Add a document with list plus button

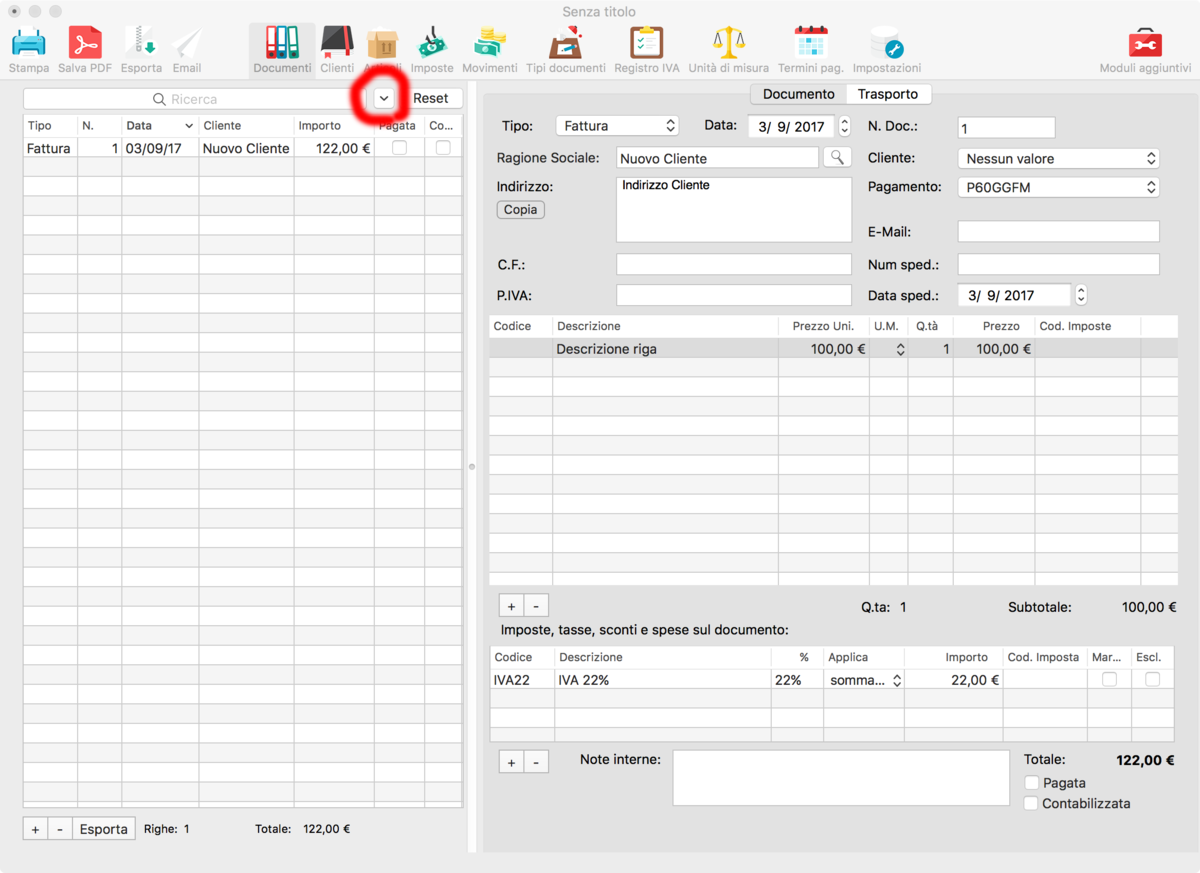point(35,829)
